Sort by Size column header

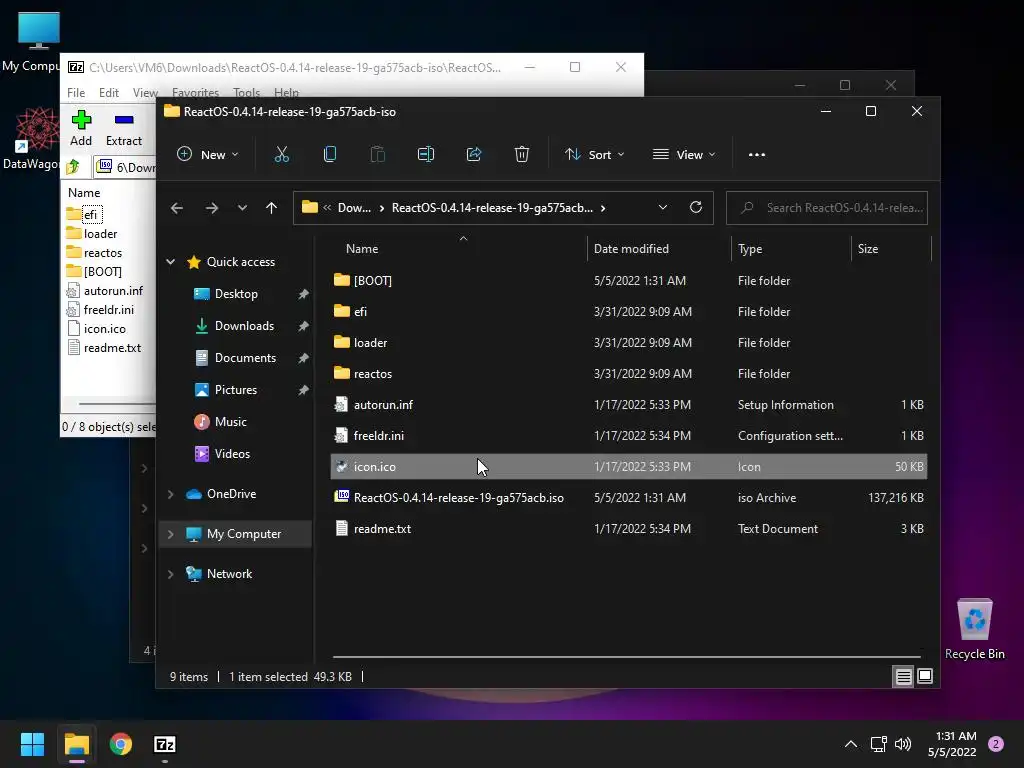[891, 249]
